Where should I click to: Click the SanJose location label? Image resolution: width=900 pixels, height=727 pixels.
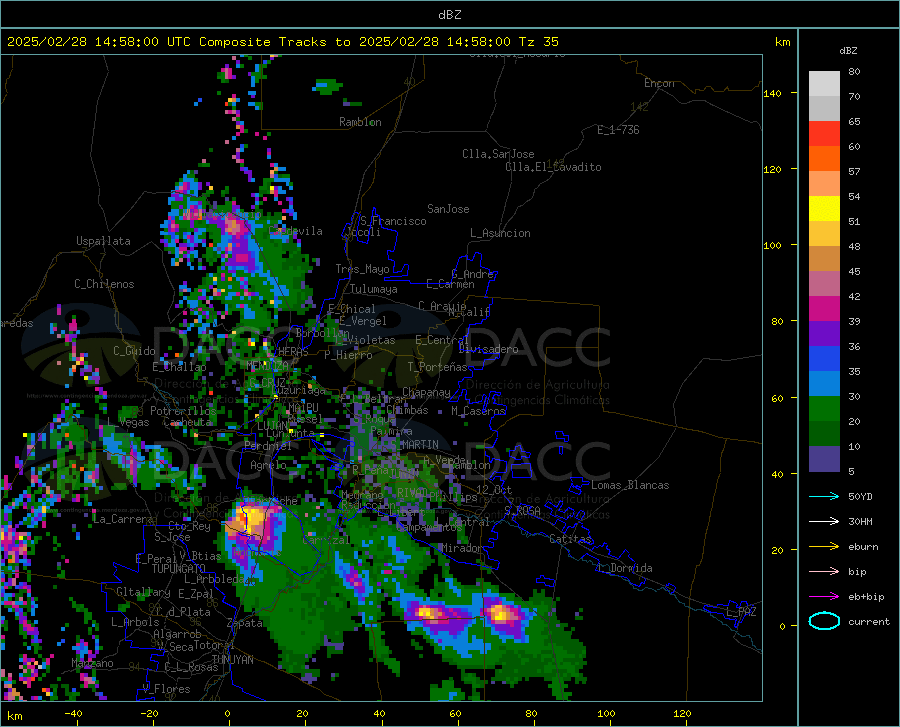448,209
